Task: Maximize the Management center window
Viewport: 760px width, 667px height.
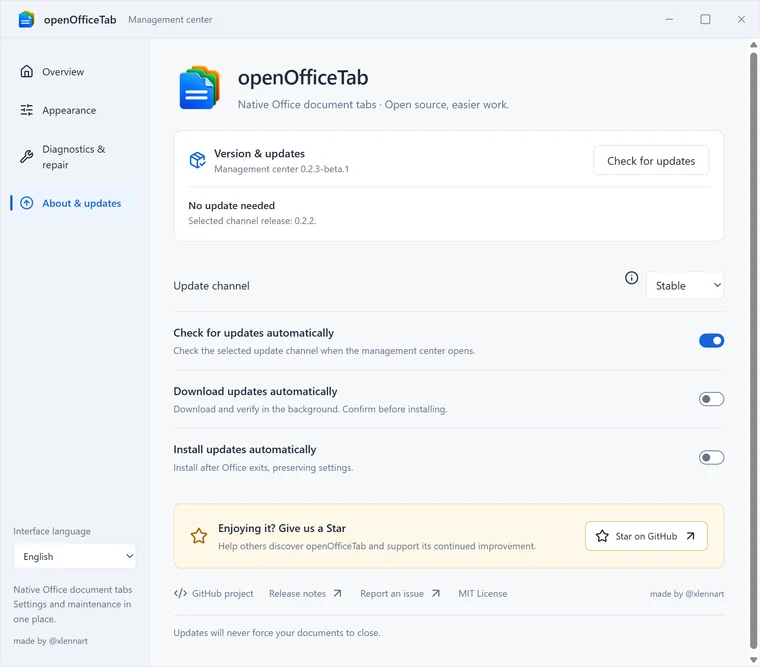Action: click(705, 19)
